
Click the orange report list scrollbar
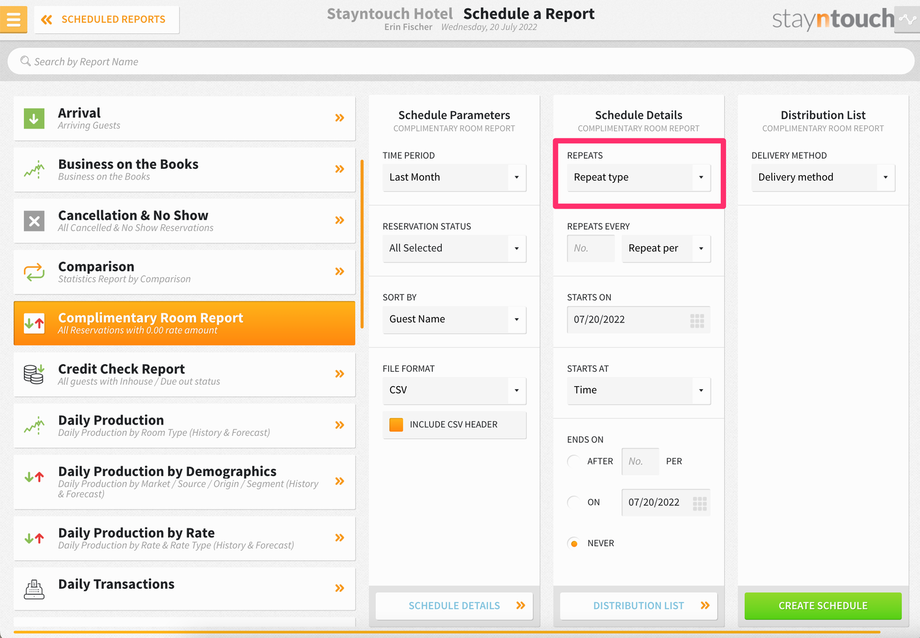(x=362, y=244)
